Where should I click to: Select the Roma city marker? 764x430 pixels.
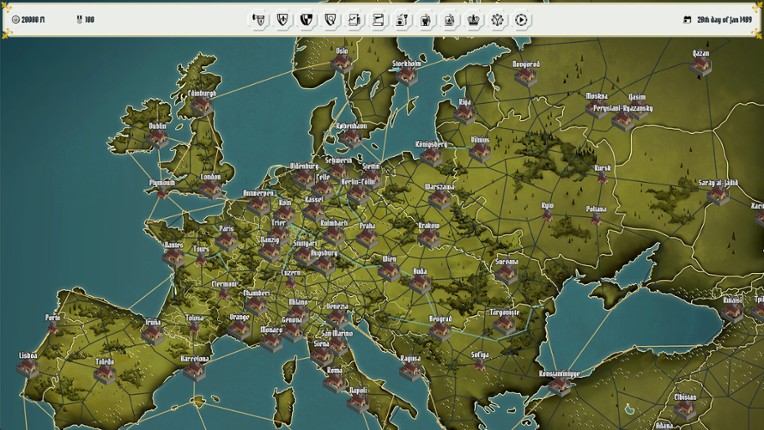tap(335, 382)
